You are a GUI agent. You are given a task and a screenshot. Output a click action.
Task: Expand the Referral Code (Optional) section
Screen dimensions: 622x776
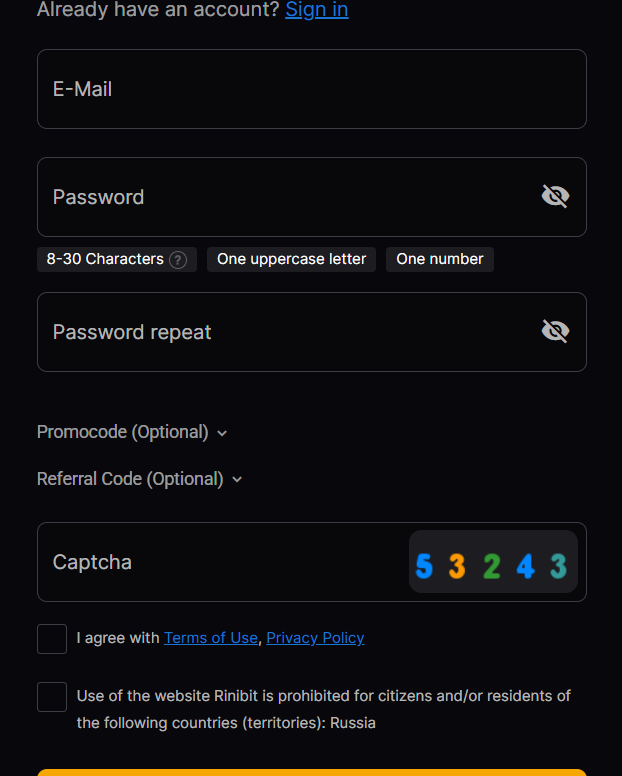click(130, 479)
